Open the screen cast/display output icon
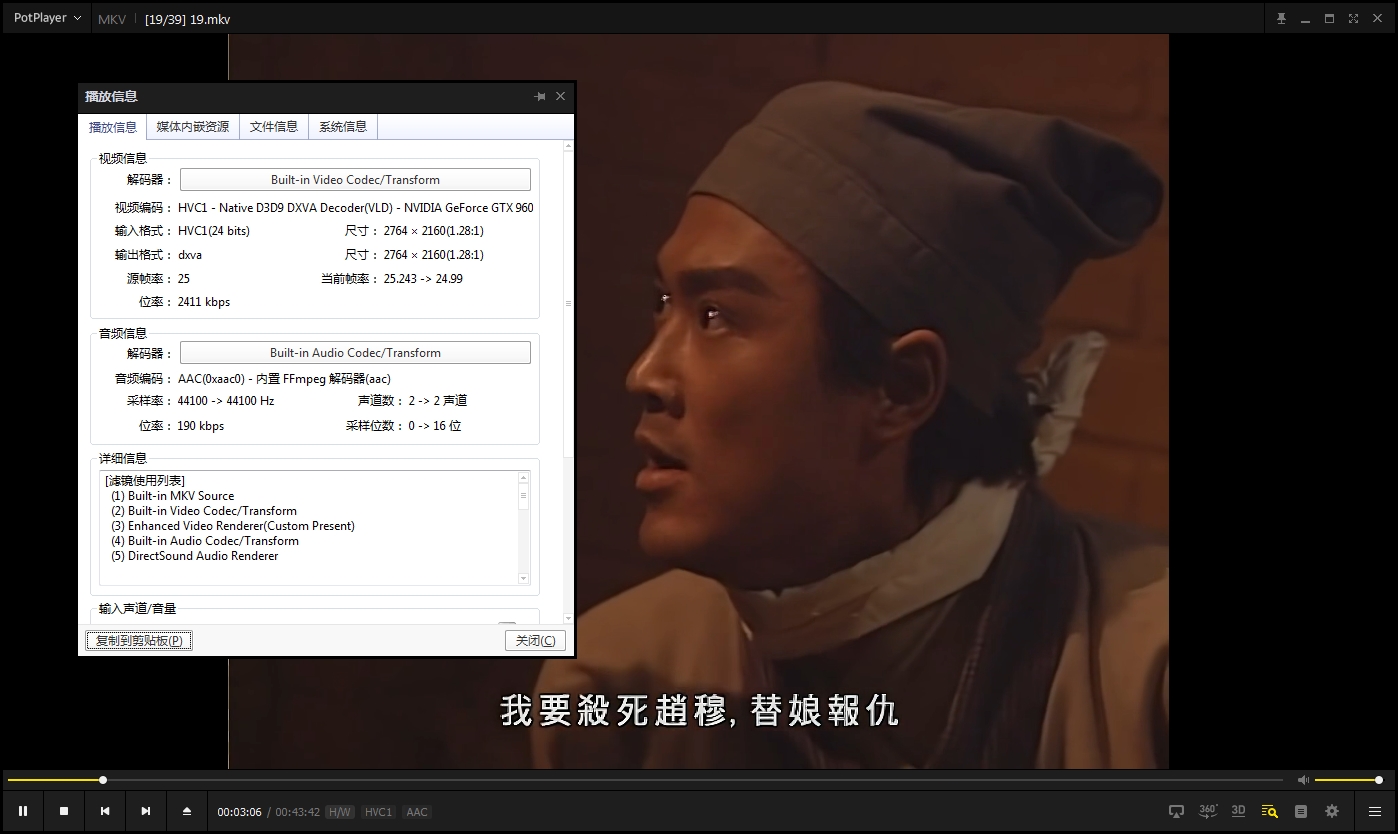This screenshot has width=1398, height=834. pyautogui.click(x=1177, y=811)
